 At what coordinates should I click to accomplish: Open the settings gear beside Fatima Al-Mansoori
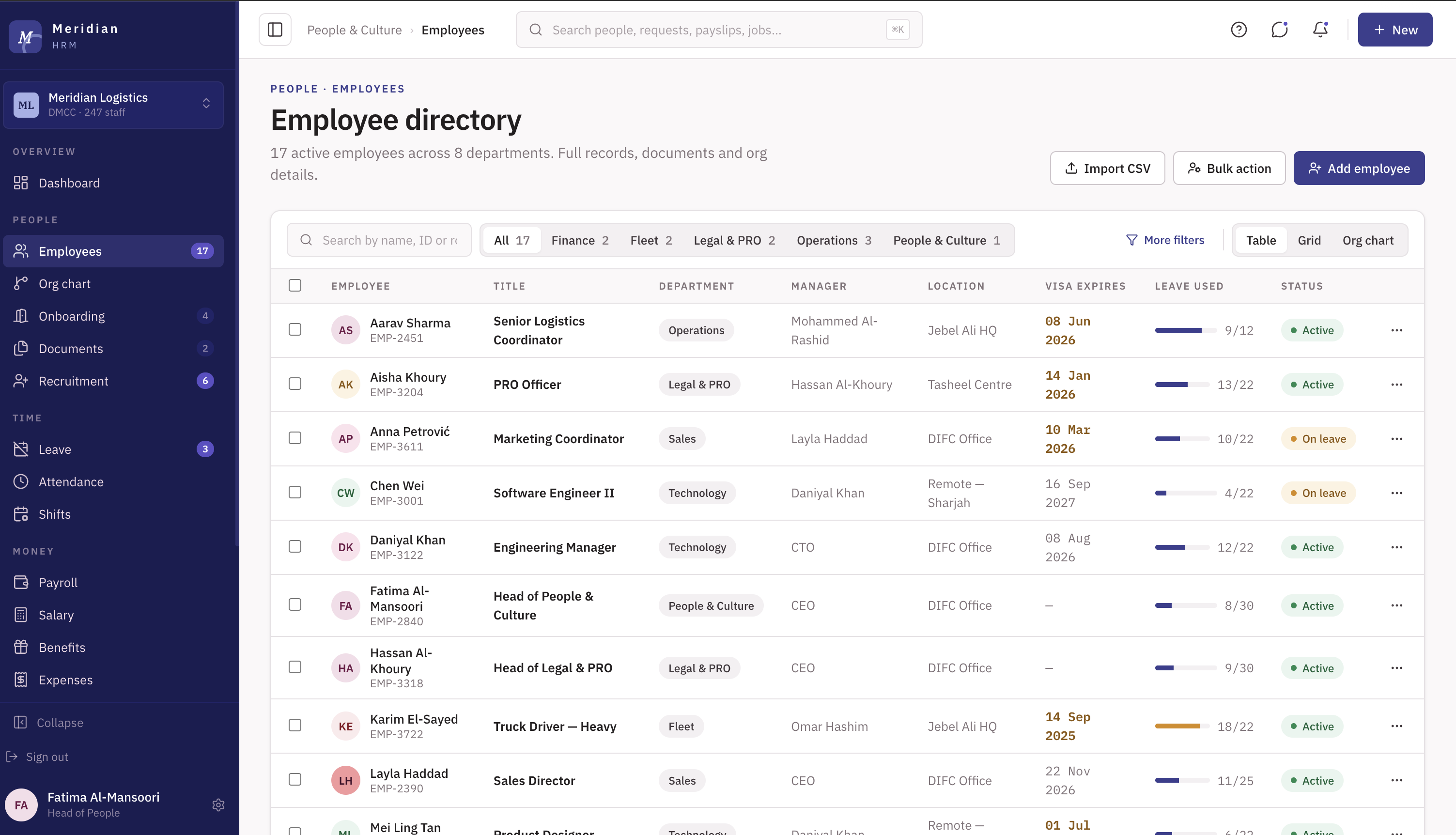pyautogui.click(x=218, y=804)
